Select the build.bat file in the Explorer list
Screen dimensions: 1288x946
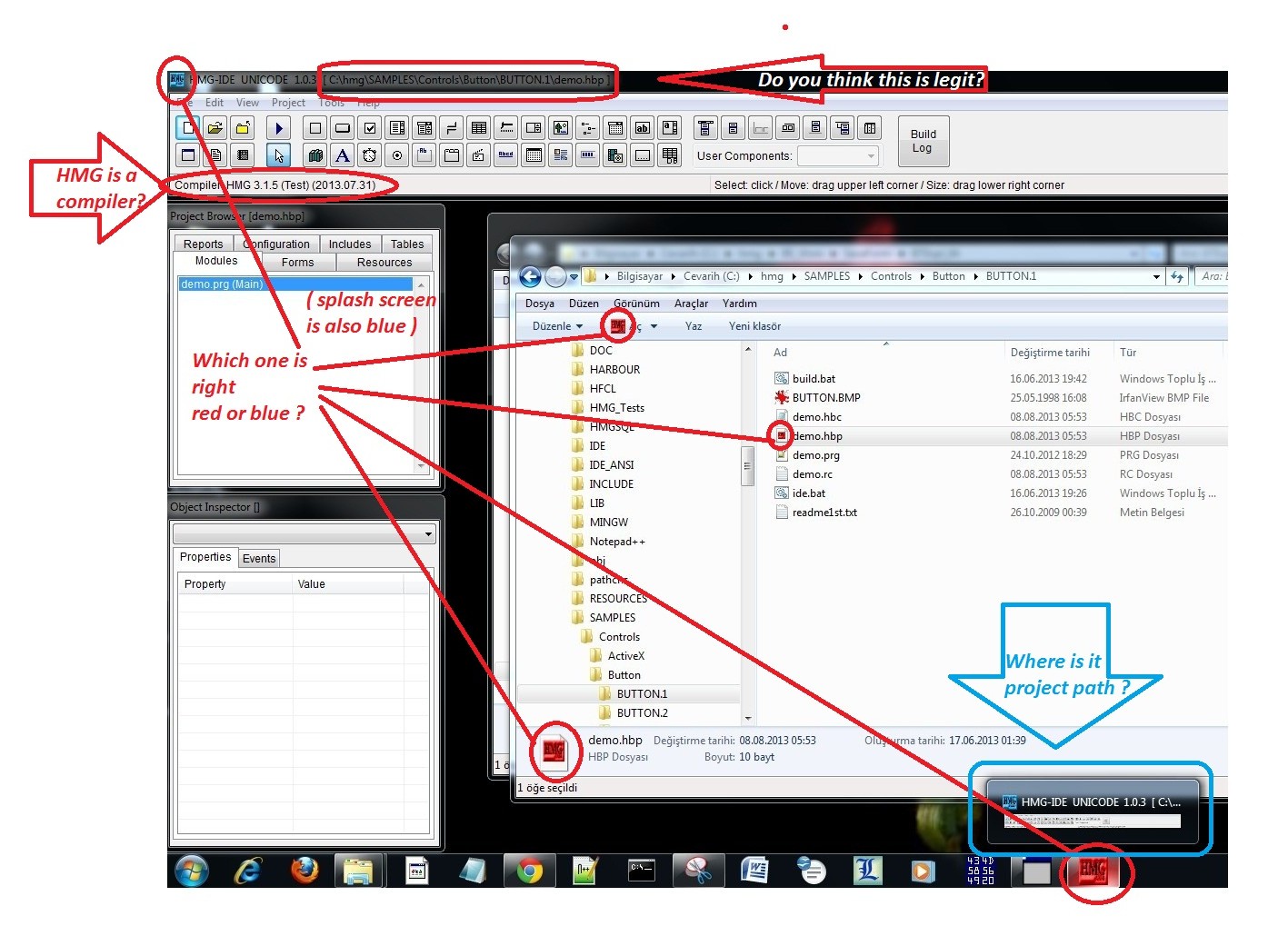[x=814, y=379]
